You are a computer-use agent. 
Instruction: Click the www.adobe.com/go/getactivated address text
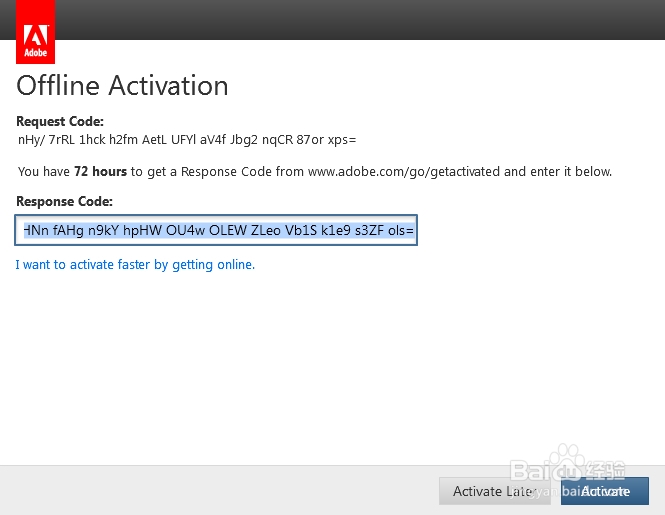pos(404,171)
